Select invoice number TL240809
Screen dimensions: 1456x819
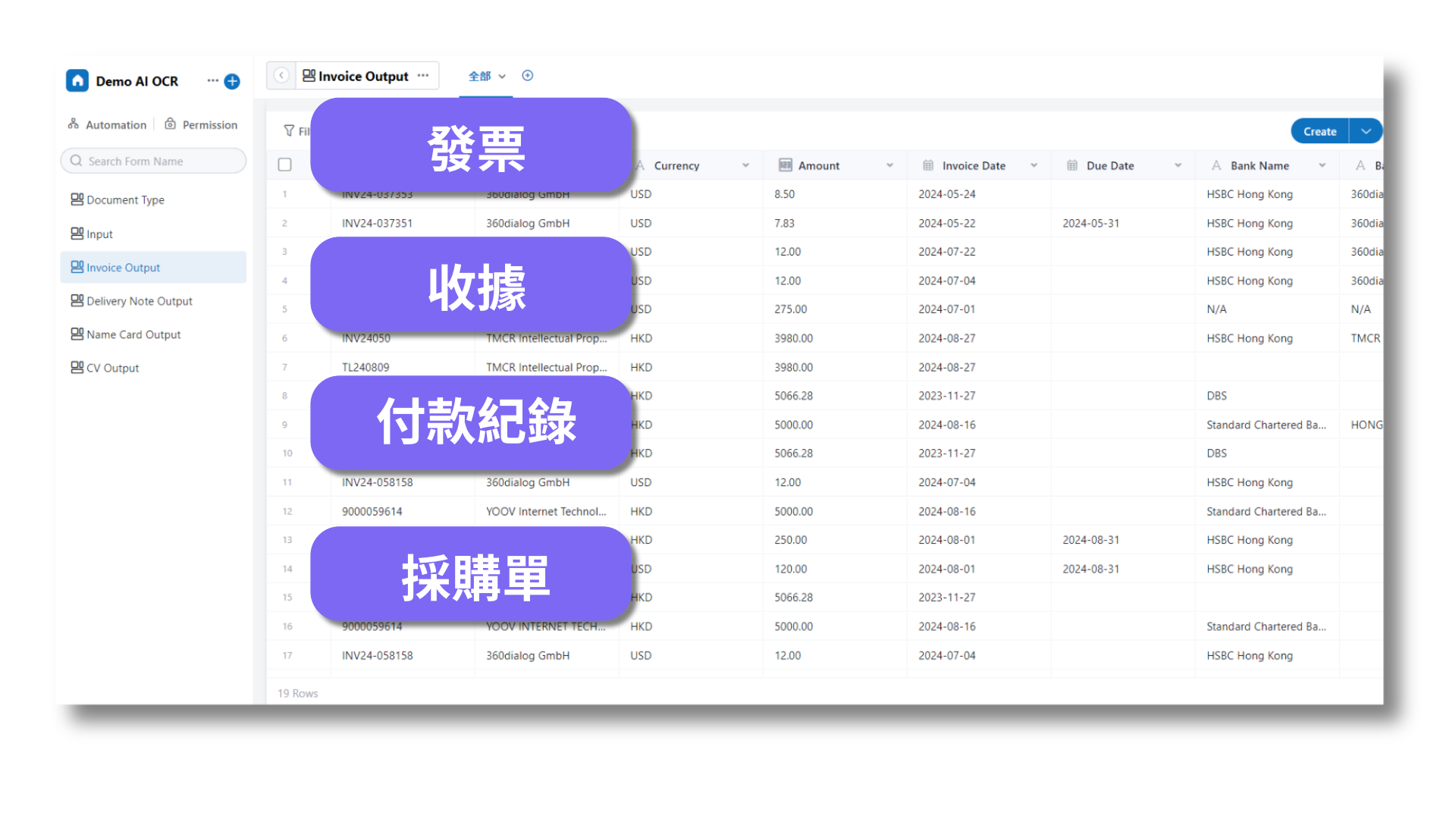[366, 367]
